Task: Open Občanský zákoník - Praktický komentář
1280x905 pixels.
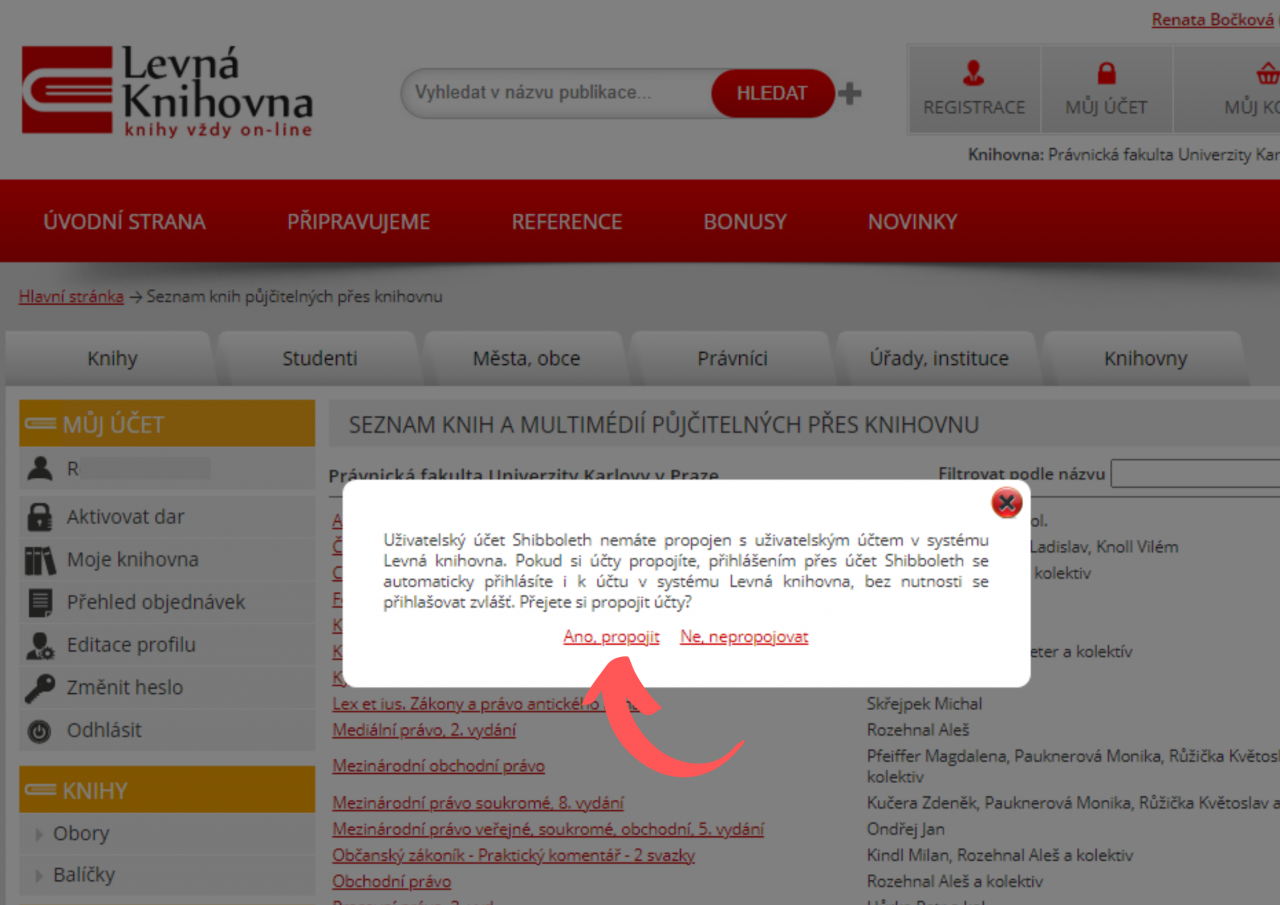Action: tap(513, 856)
